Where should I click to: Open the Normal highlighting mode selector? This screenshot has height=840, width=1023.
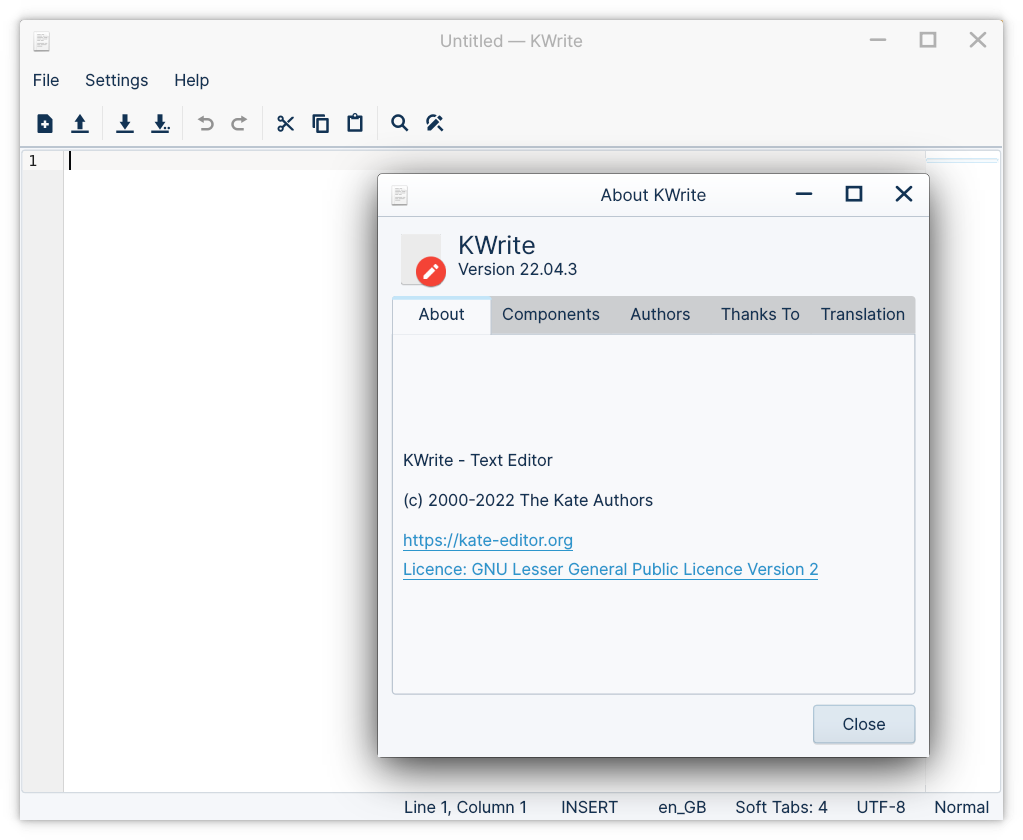tap(962, 807)
